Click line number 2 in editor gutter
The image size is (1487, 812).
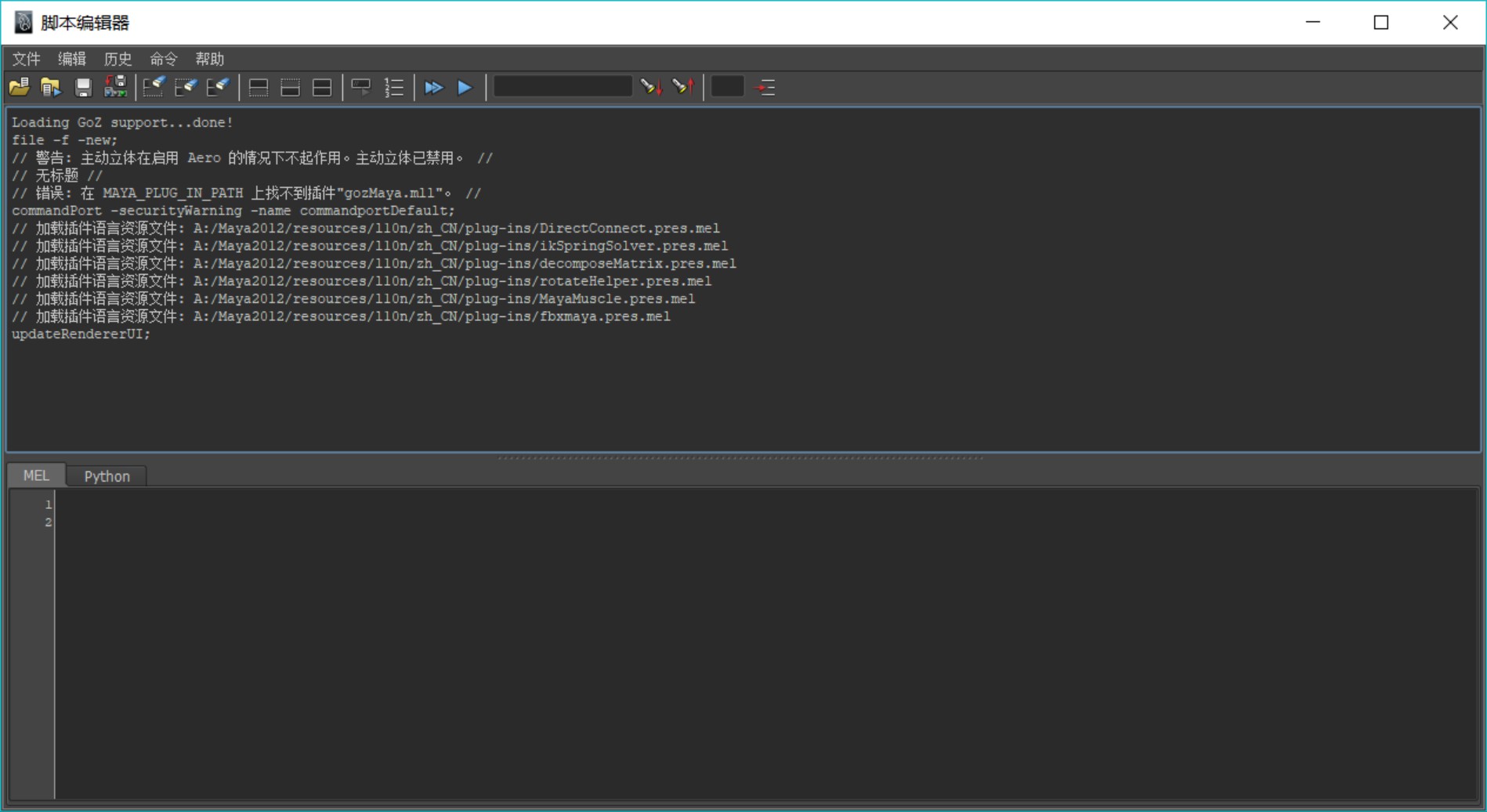(48, 522)
